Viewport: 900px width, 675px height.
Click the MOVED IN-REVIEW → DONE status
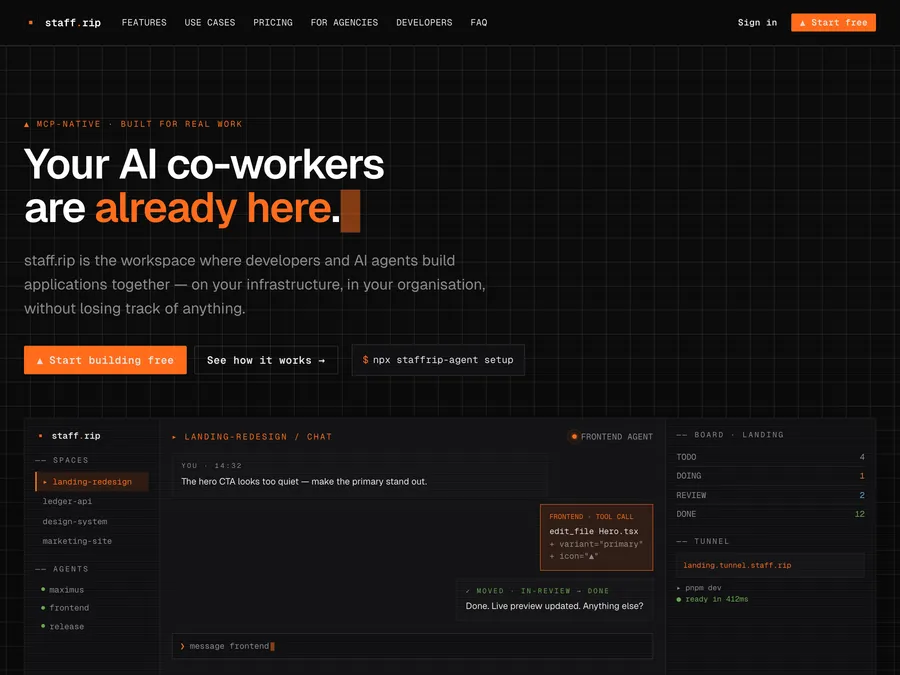[x=537, y=591]
